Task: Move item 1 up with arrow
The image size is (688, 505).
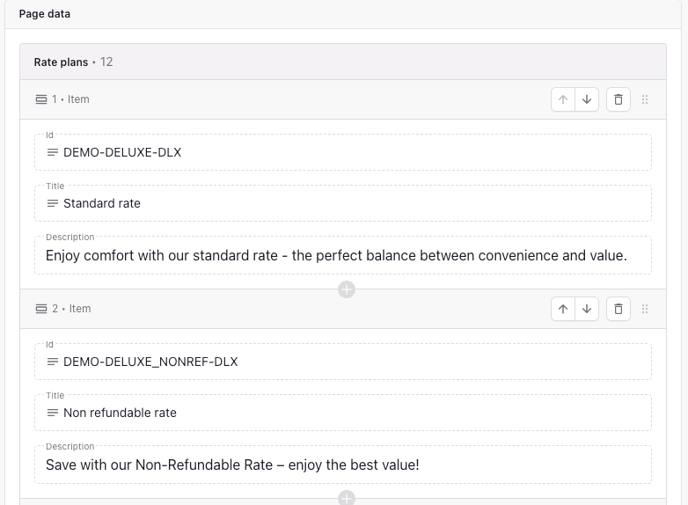Action: point(563,100)
